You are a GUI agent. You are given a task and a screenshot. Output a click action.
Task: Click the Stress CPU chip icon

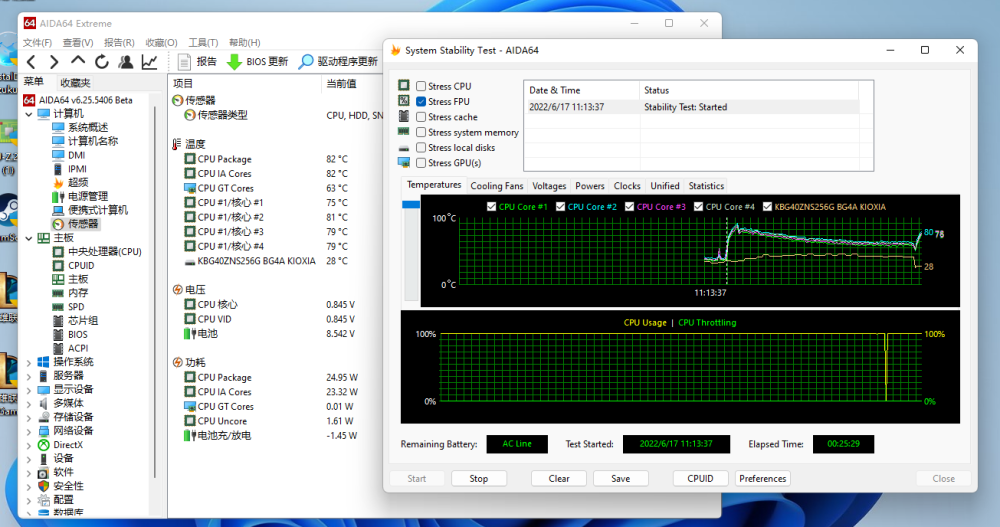pos(404,85)
